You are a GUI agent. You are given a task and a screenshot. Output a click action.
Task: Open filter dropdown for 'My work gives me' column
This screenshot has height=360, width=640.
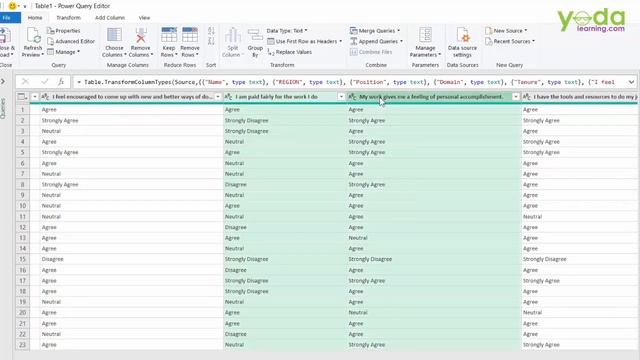(x=516, y=97)
